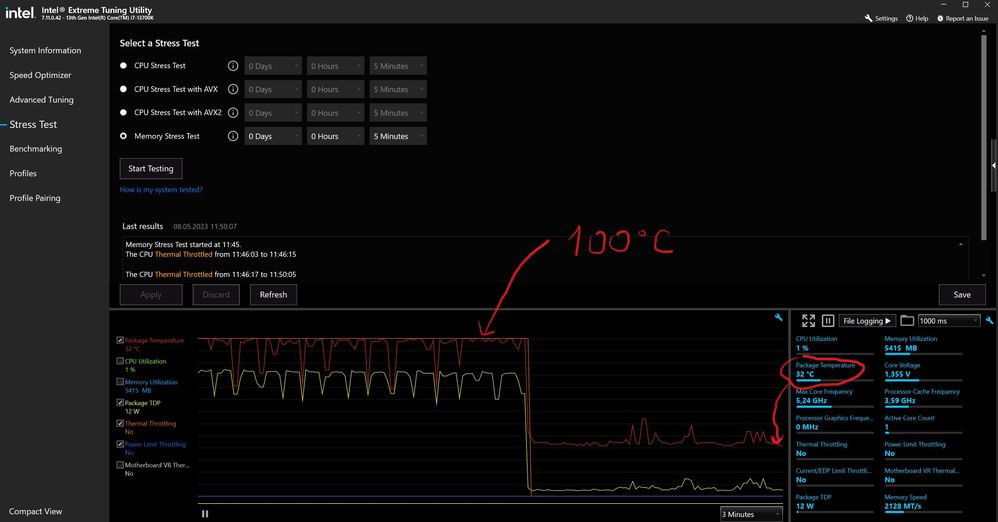998x522 pixels.
Task: Open Minutes dropdown for AVX2 stress test
Action: [x=398, y=113]
